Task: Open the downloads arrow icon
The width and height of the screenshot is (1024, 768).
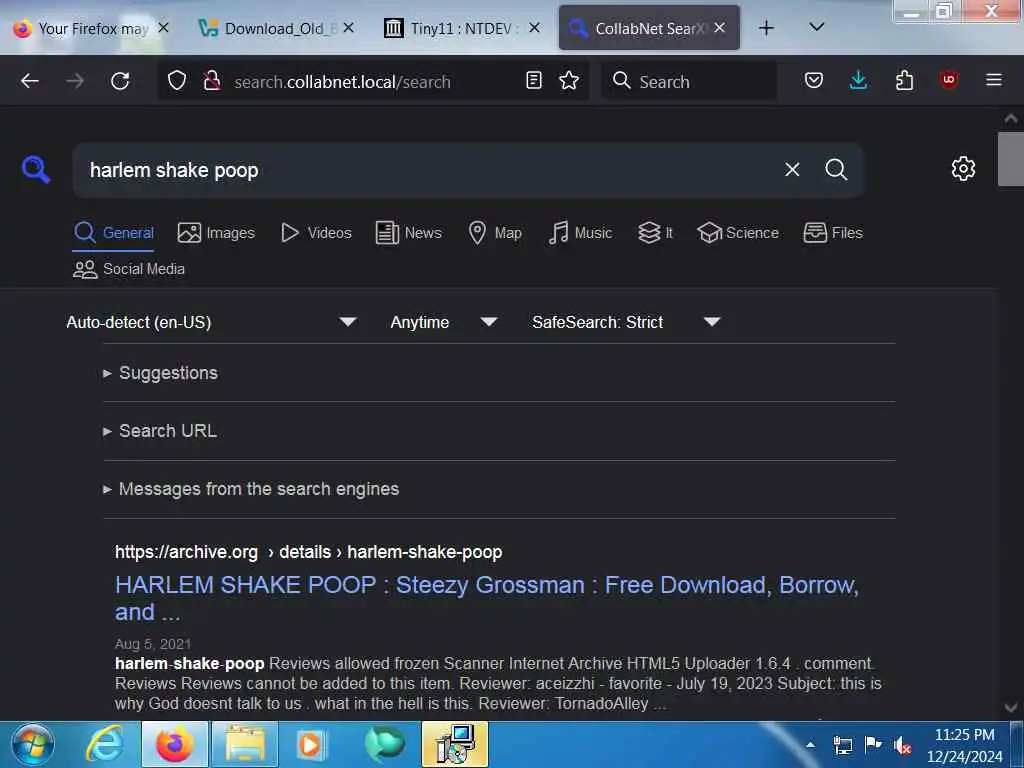Action: [x=859, y=80]
